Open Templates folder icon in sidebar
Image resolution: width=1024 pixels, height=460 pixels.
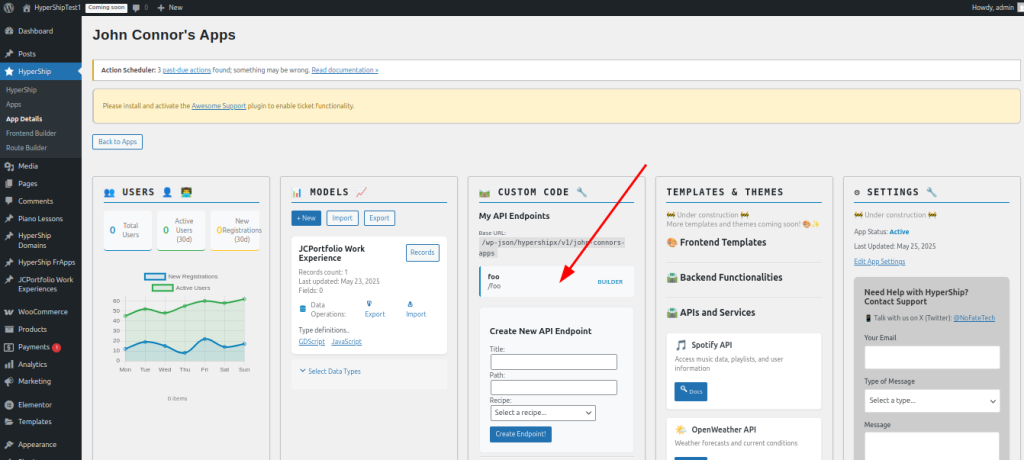coord(8,421)
